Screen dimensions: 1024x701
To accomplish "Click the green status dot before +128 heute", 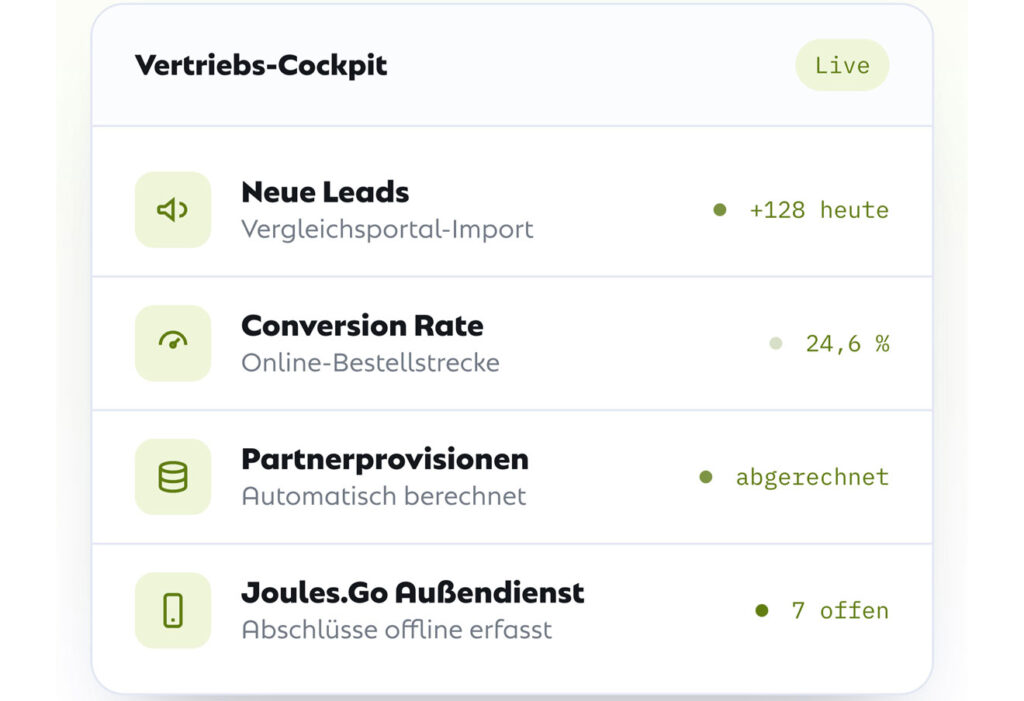I will [x=720, y=210].
